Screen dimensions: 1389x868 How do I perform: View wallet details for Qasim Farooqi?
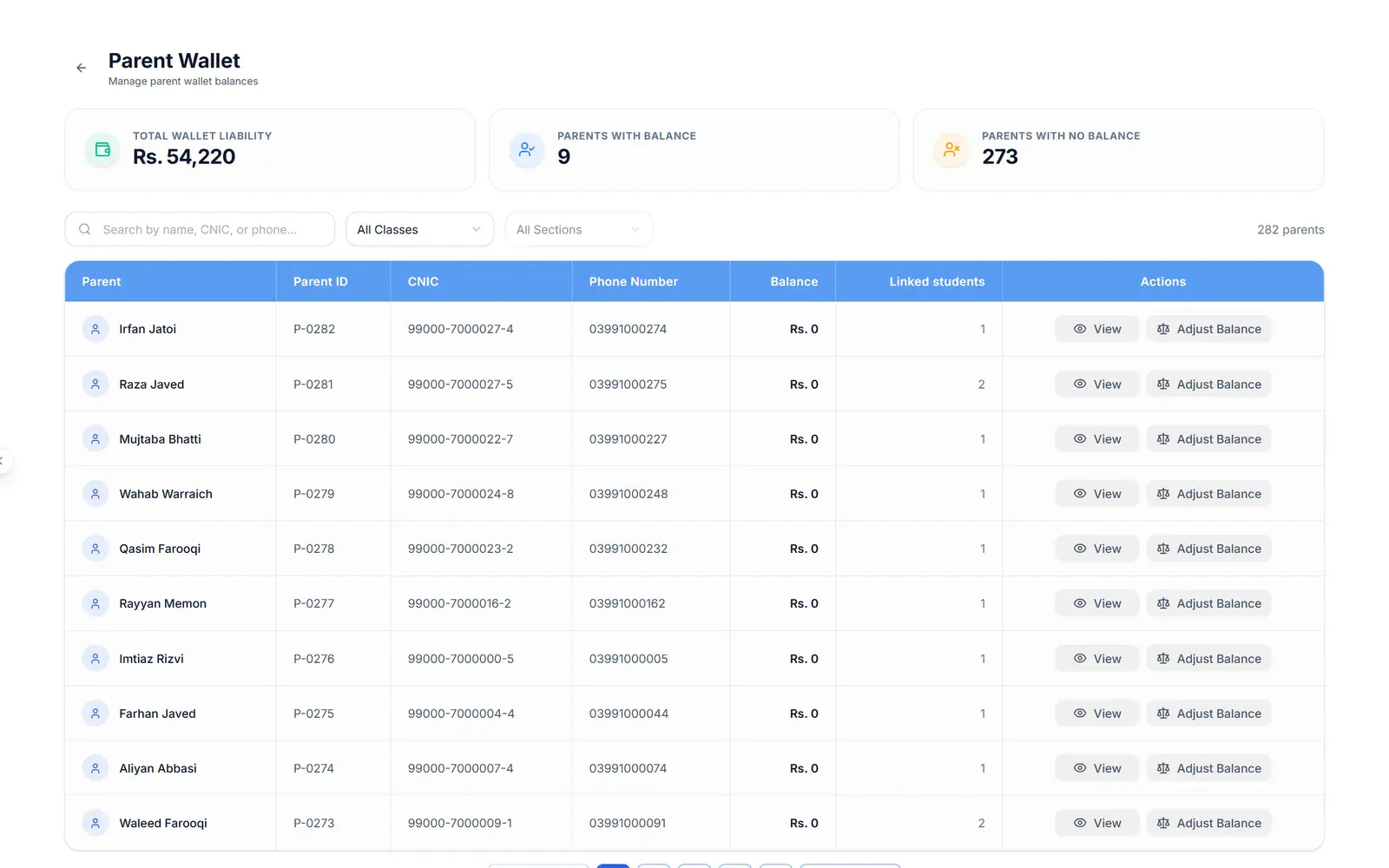1097,549
